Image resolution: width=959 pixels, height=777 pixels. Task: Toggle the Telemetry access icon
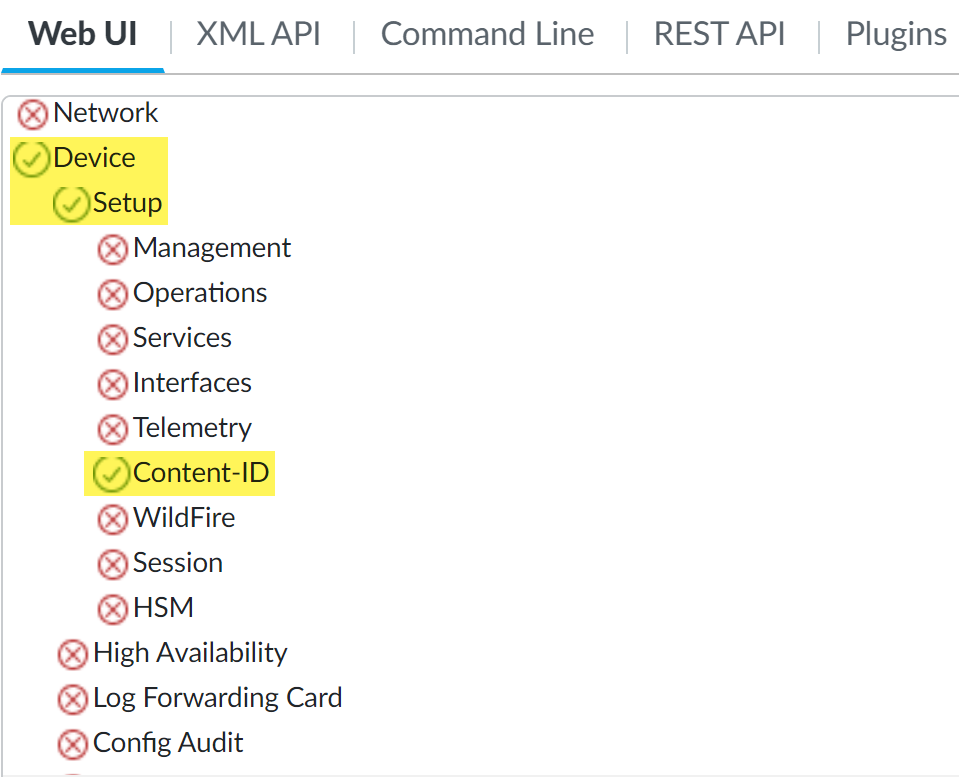[112, 429]
